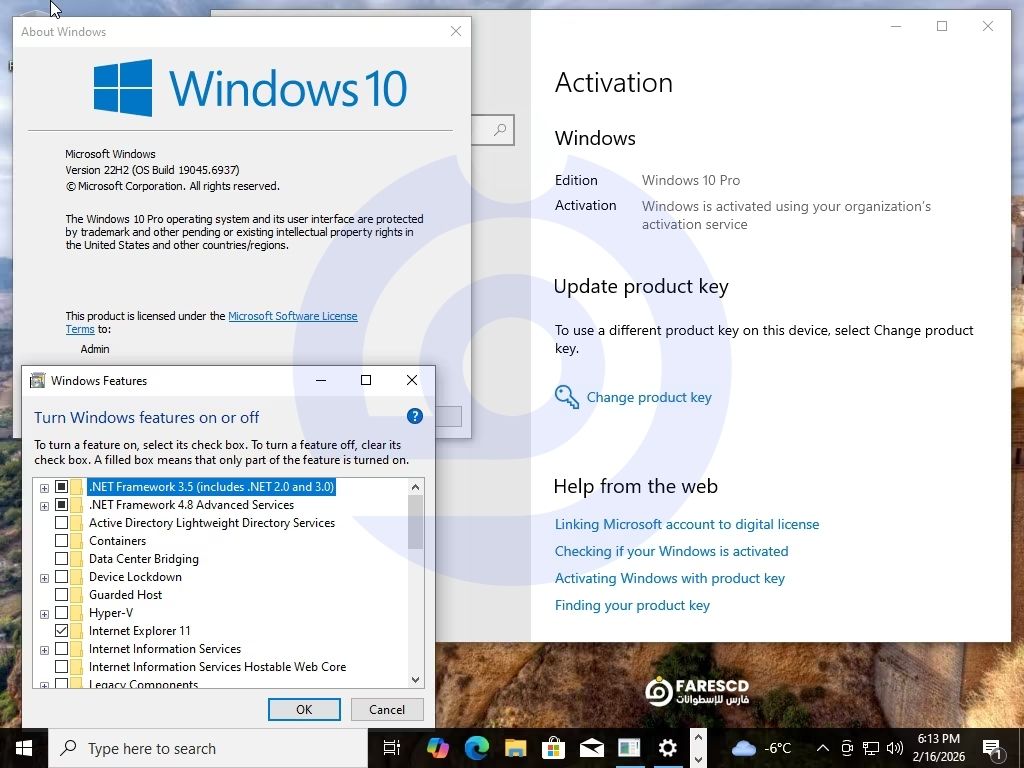Expand the Hyper-V feature tree node
This screenshot has width=1024, height=768.
pyautogui.click(x=44, y=613)
